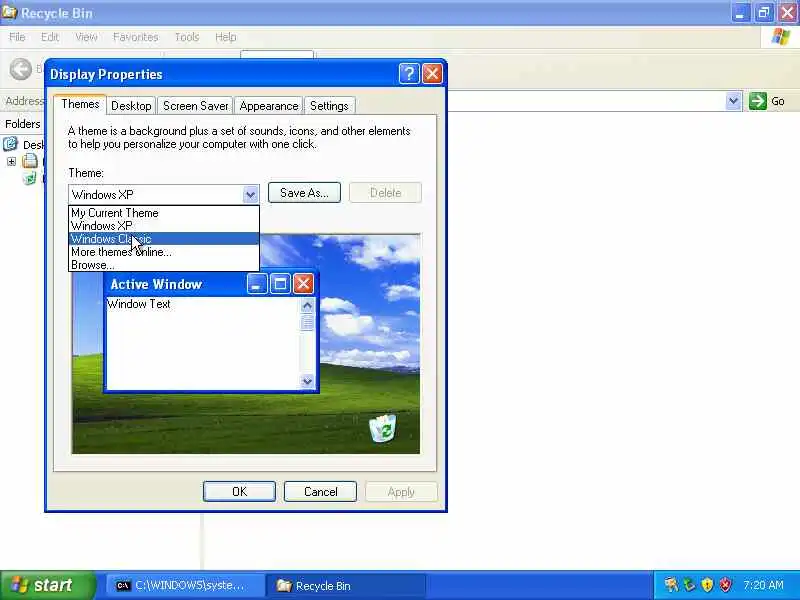Image resolution: width=800 pixels, height=600 pixels.
Task: Click the Save As... button
Action: click(x=304, y=193)
